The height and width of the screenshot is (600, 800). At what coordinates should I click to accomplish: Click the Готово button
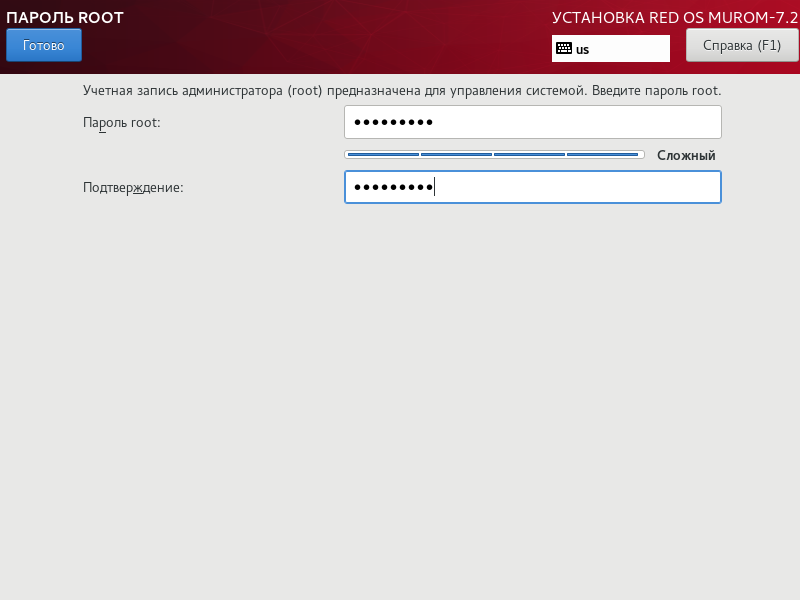pyautogui.click(x=44, y=45)
